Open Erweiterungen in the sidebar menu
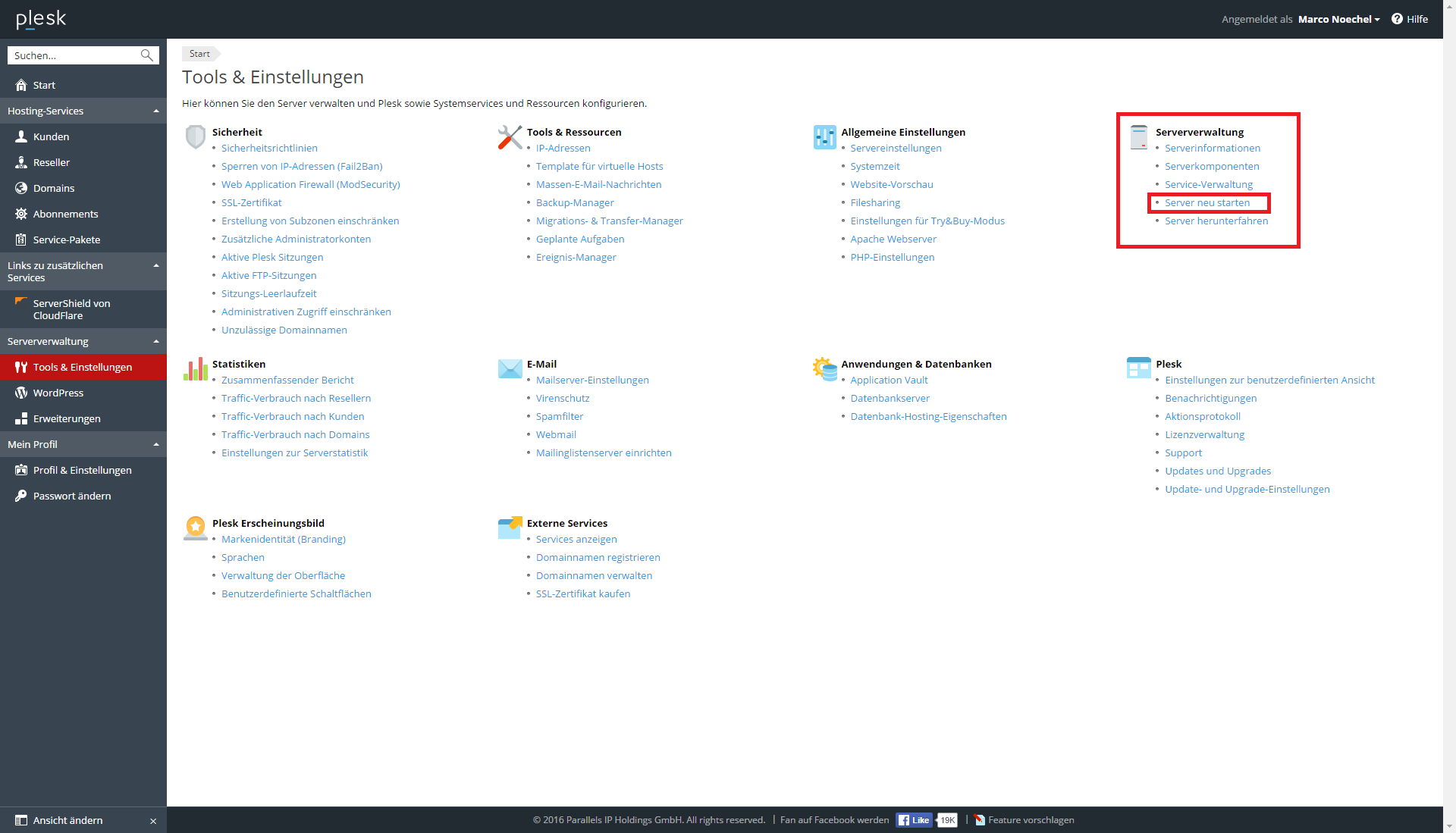Viewport: 1456px width, 833px height. [83, 418]
